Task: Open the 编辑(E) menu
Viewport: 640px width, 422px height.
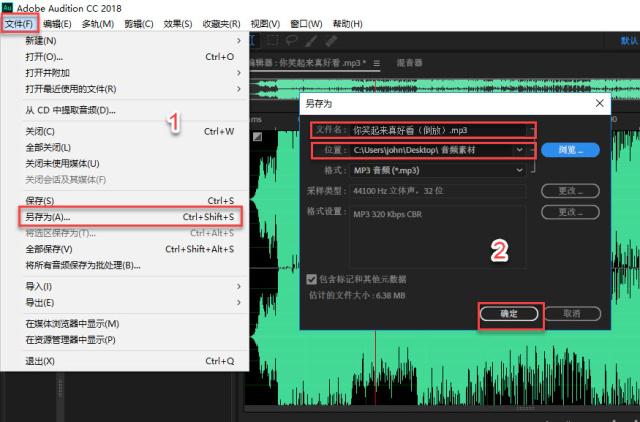Action: [57, 24]
